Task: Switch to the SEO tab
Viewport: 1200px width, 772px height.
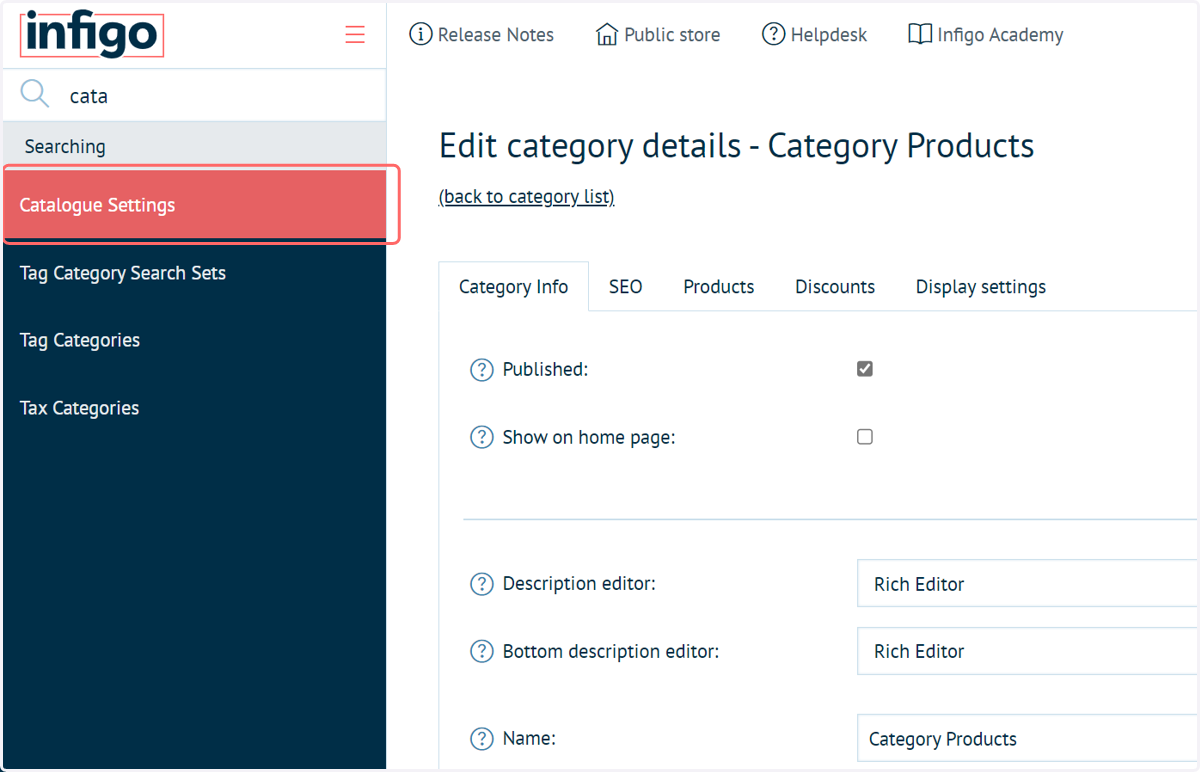Action: point(626,287)
